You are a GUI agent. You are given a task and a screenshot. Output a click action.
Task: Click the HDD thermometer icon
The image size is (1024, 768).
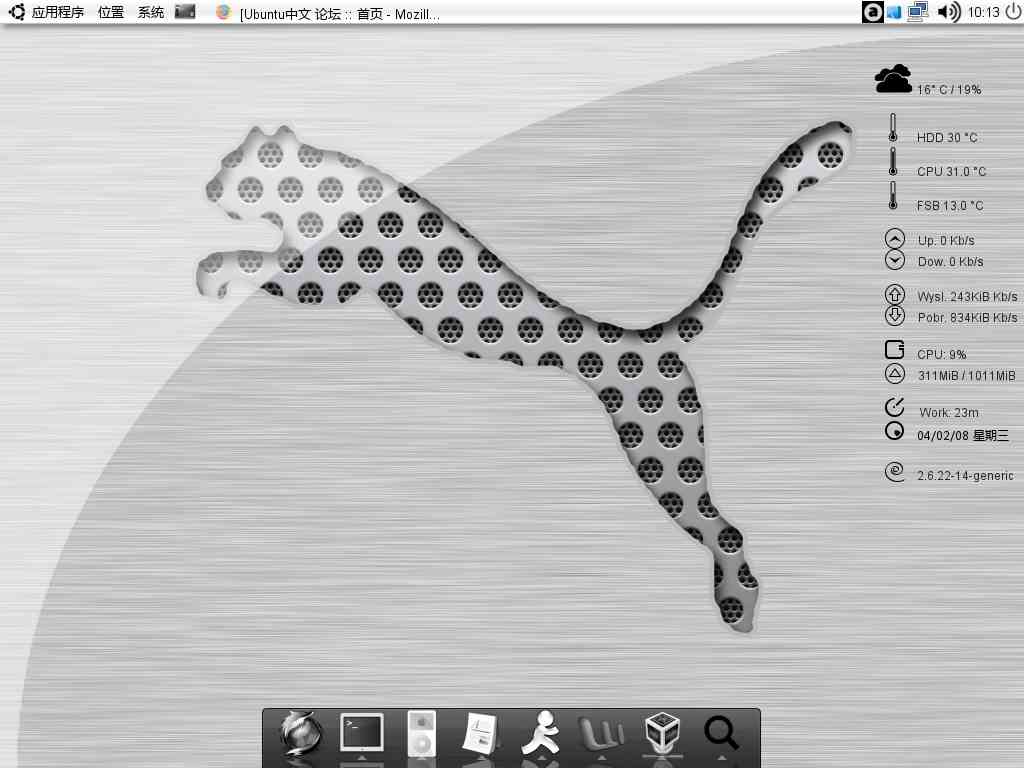893,128
